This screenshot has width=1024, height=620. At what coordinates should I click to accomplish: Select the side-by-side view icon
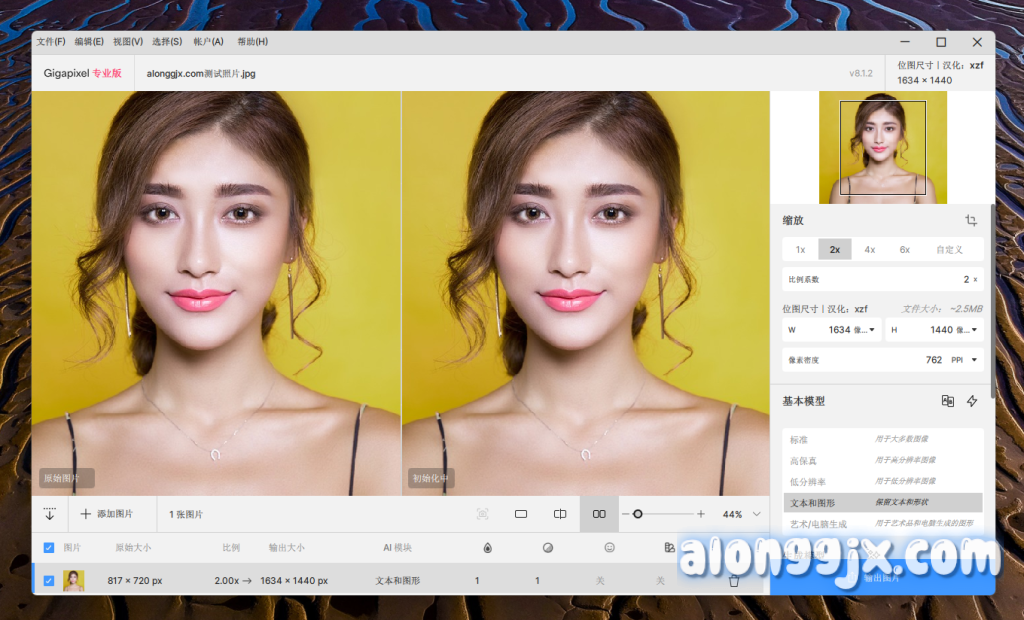[599, 514]
